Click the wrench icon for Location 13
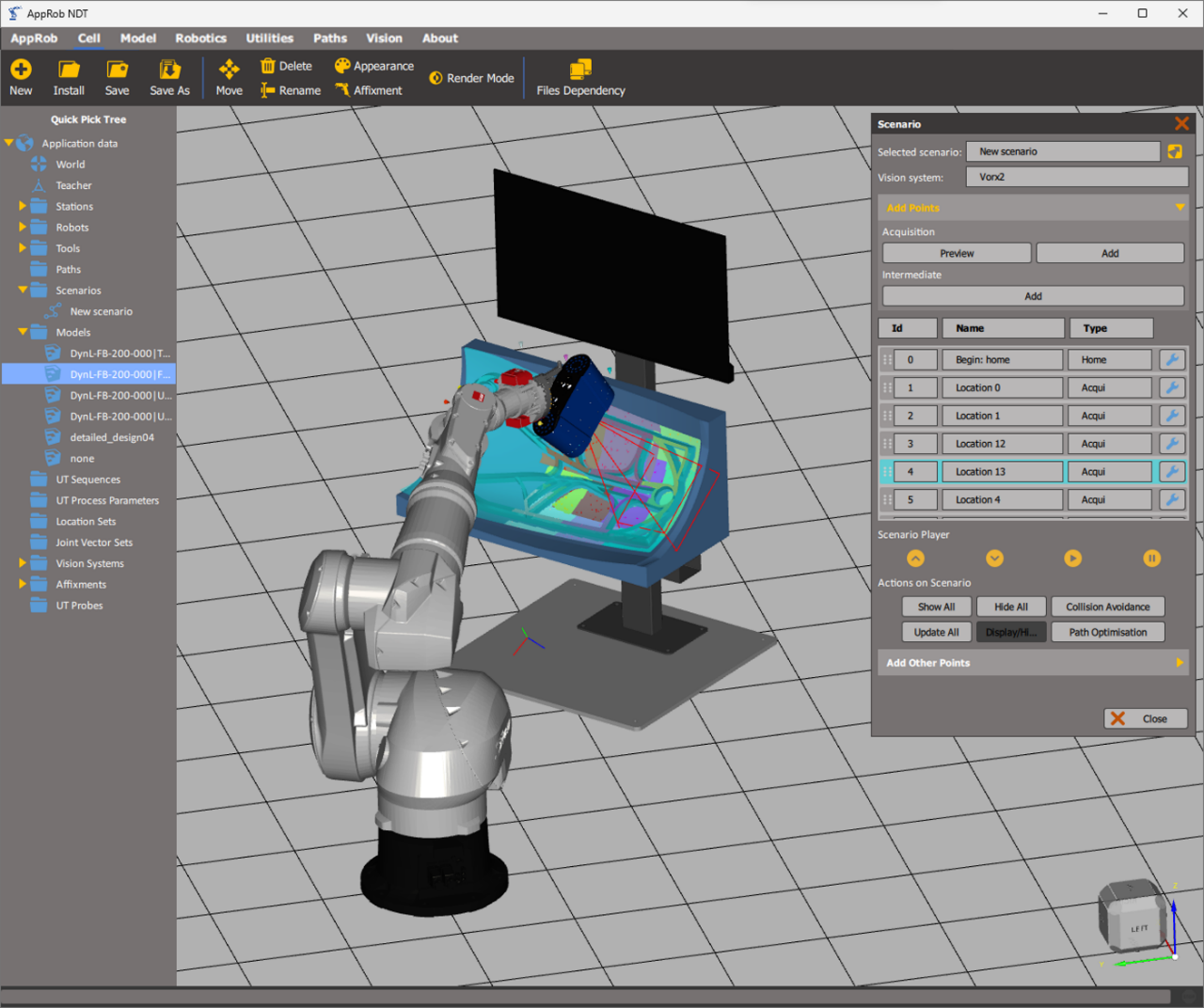 click(x=1172, y=472)
